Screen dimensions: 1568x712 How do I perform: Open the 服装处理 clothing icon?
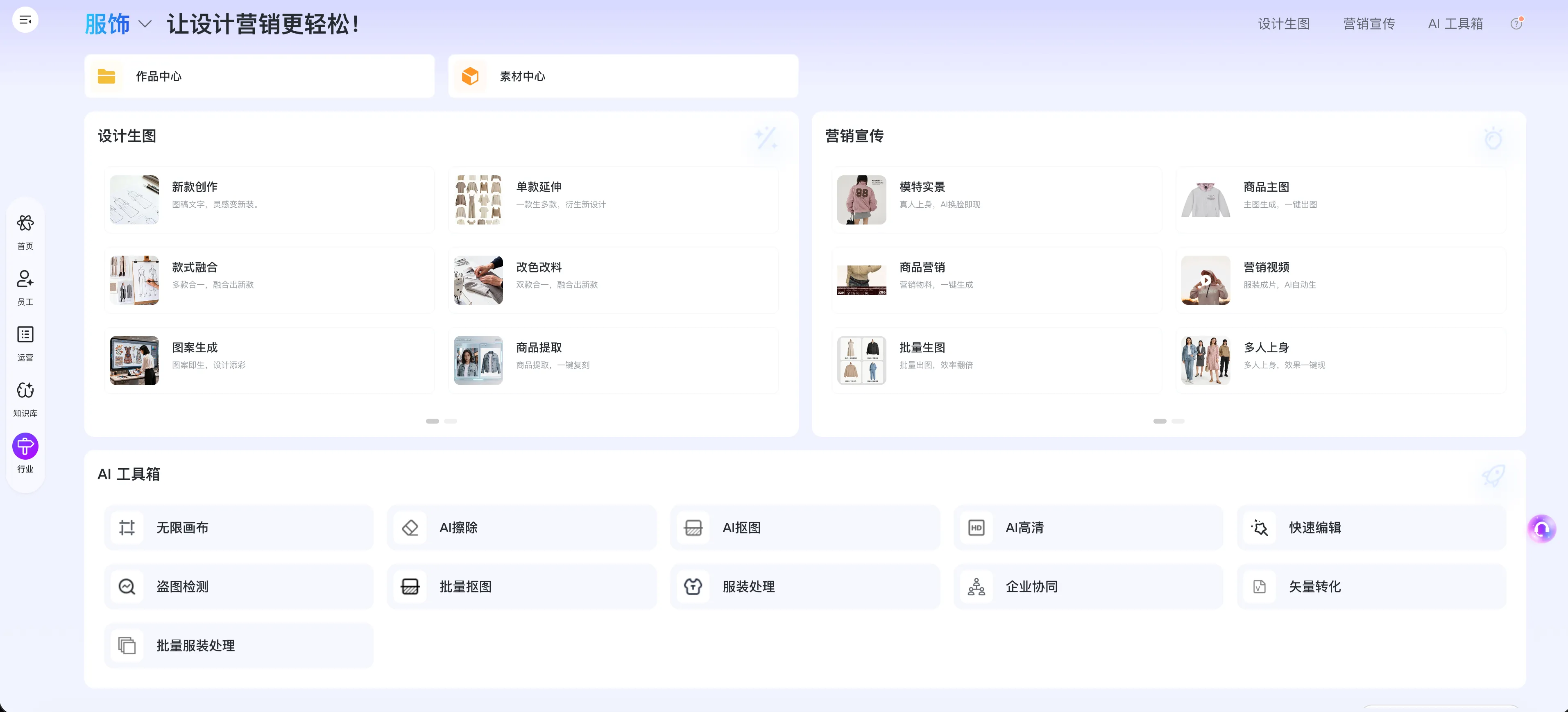693,587
